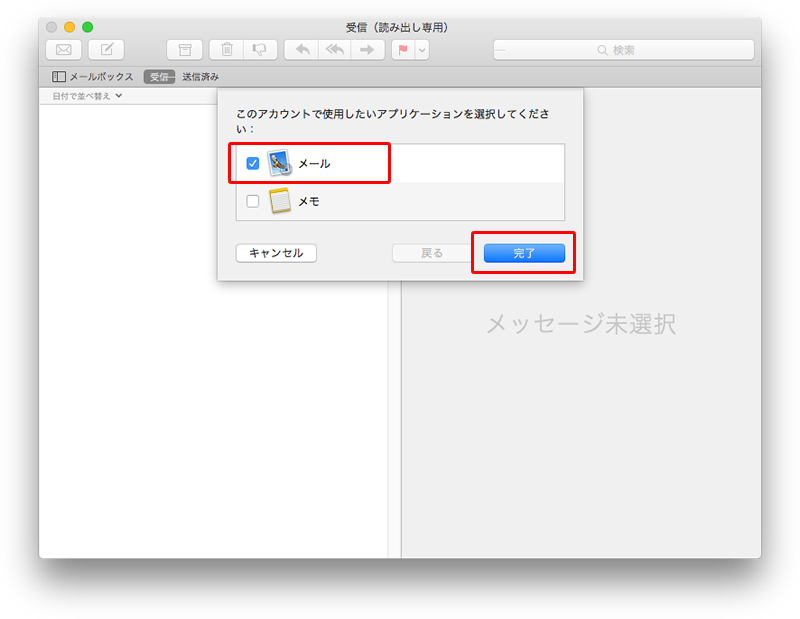The image size is (800, 619).
Task: Click the メモ label text
Action: (309, 202)
